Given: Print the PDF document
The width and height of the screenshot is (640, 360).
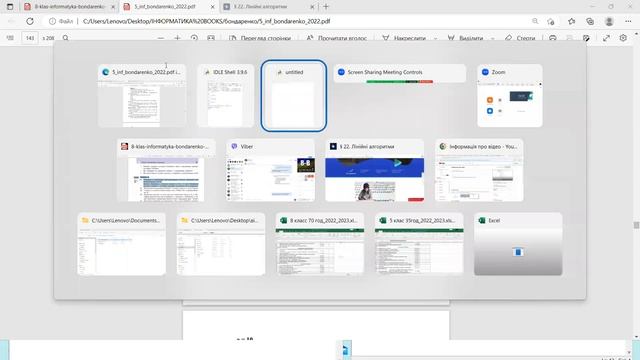Looking at the screenshot, I should click(x=553, y=38).
